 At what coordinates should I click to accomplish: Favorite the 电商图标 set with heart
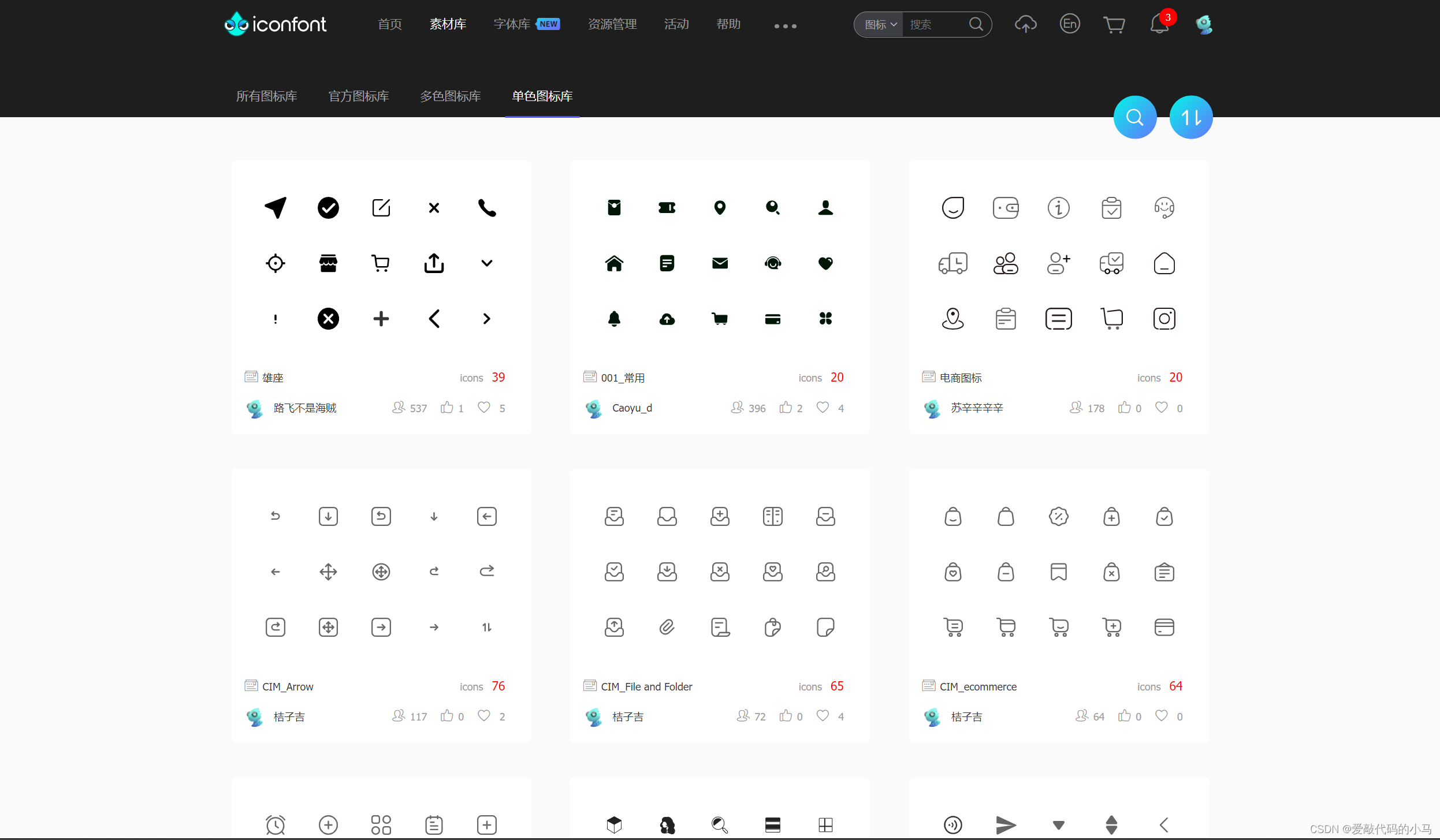pos(1161,407)
